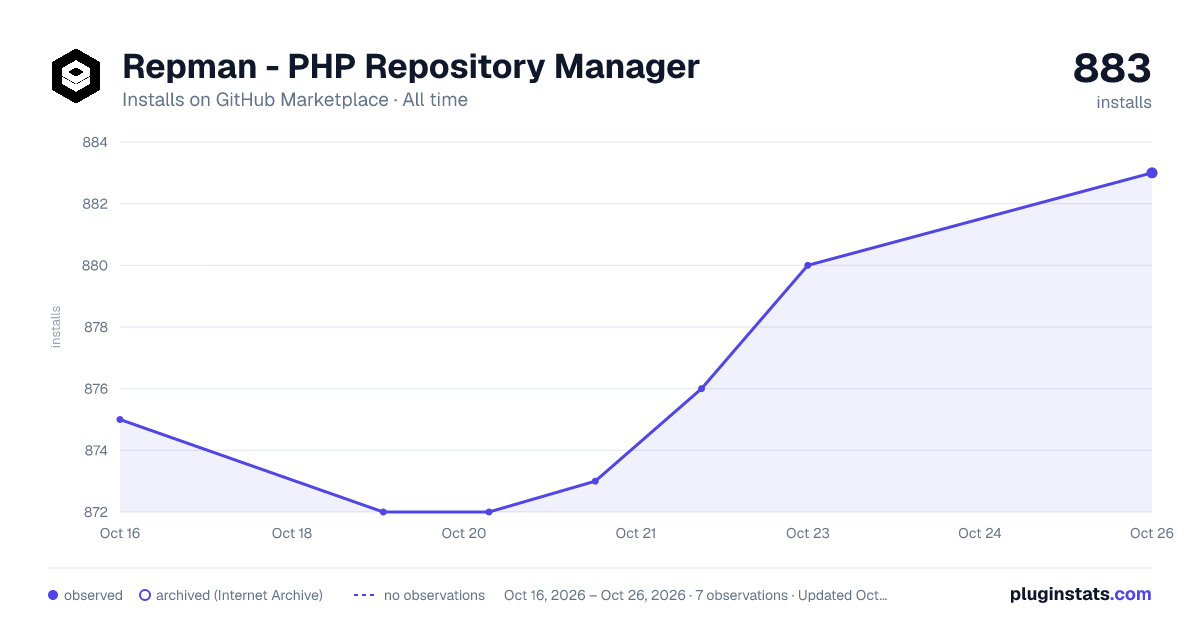1200x630 pixels.
Task: Click the x-axis label Oct 26
Action: 1151,533
